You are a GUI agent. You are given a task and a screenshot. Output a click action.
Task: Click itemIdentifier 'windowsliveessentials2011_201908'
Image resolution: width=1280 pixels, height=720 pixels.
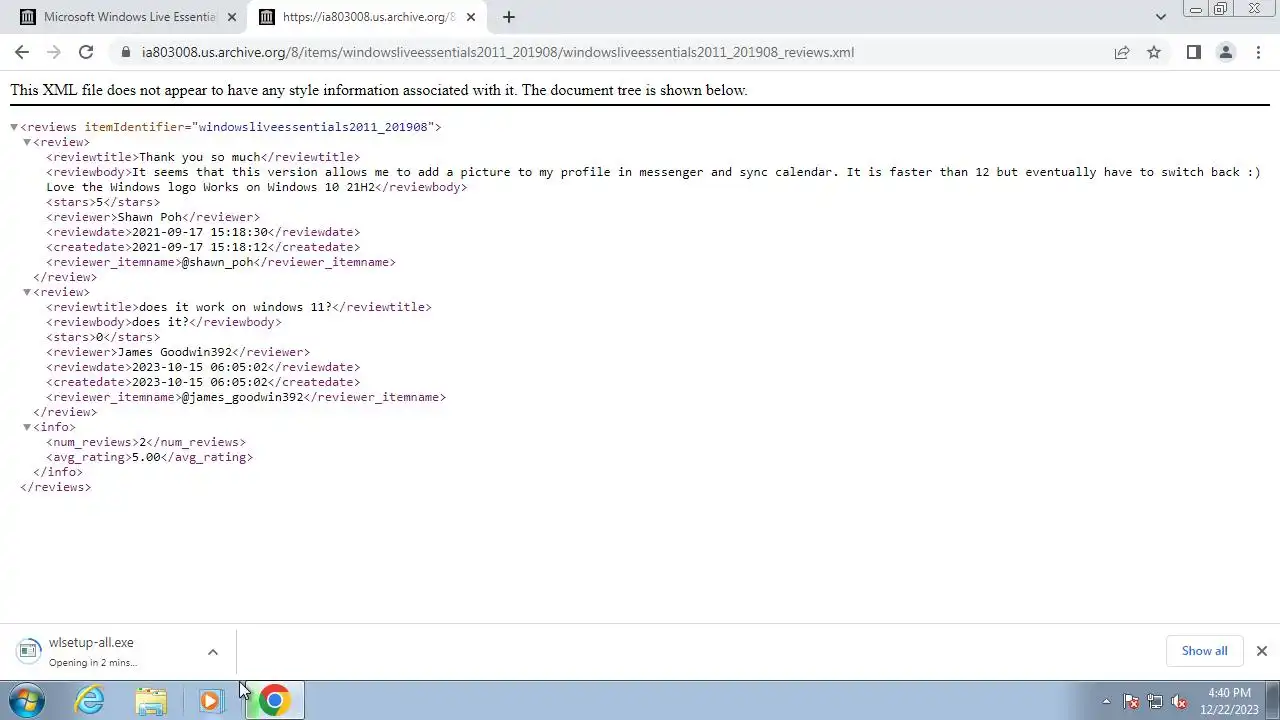(x=315, y=127)
